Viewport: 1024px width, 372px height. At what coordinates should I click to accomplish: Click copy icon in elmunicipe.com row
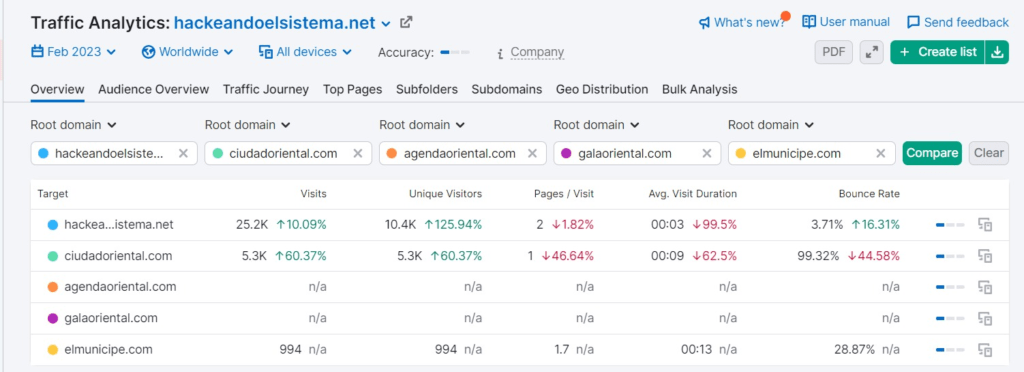tap(985, 350)
